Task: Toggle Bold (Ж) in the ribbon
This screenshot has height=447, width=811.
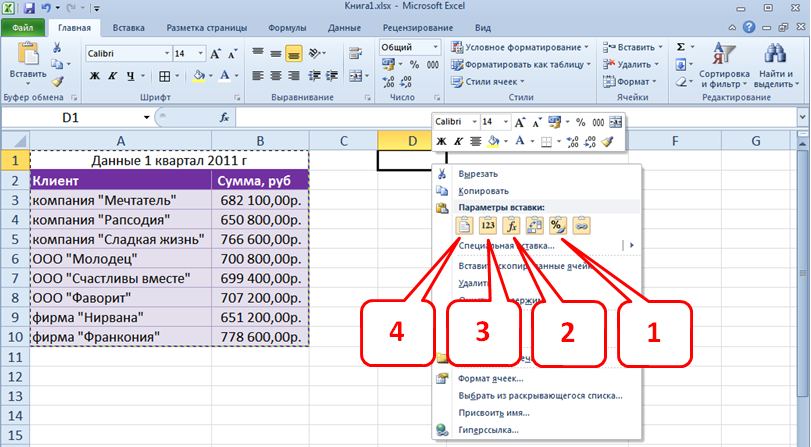Action: coord(95,75)
